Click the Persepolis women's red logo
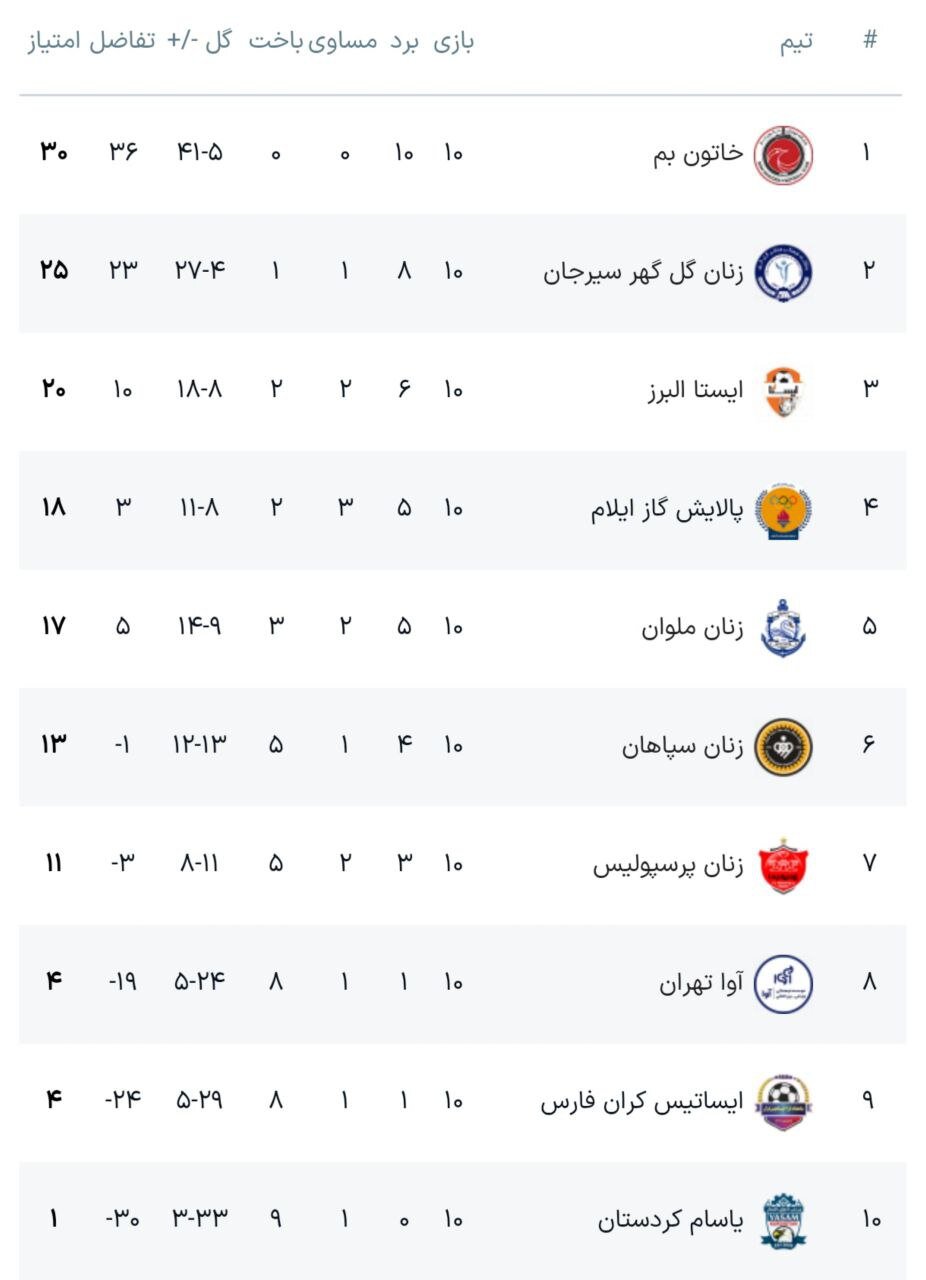 pos(782,864)
